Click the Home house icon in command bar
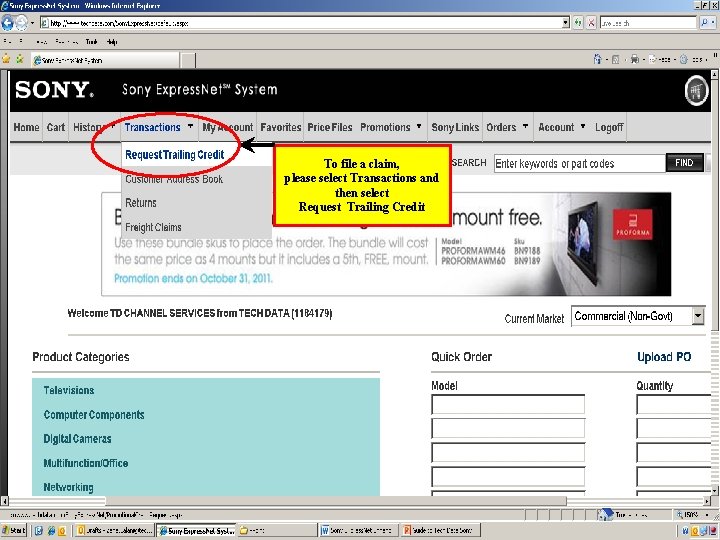The image size is (720, 540). [597, 59]
